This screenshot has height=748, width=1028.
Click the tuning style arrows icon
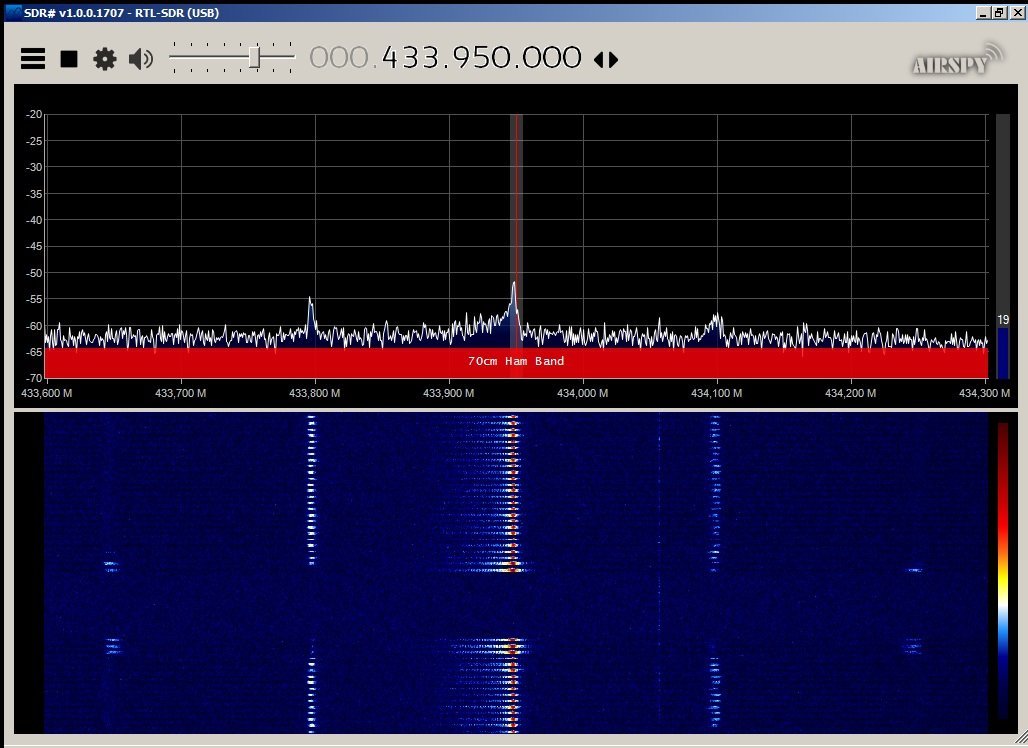[x=606, y=60]
